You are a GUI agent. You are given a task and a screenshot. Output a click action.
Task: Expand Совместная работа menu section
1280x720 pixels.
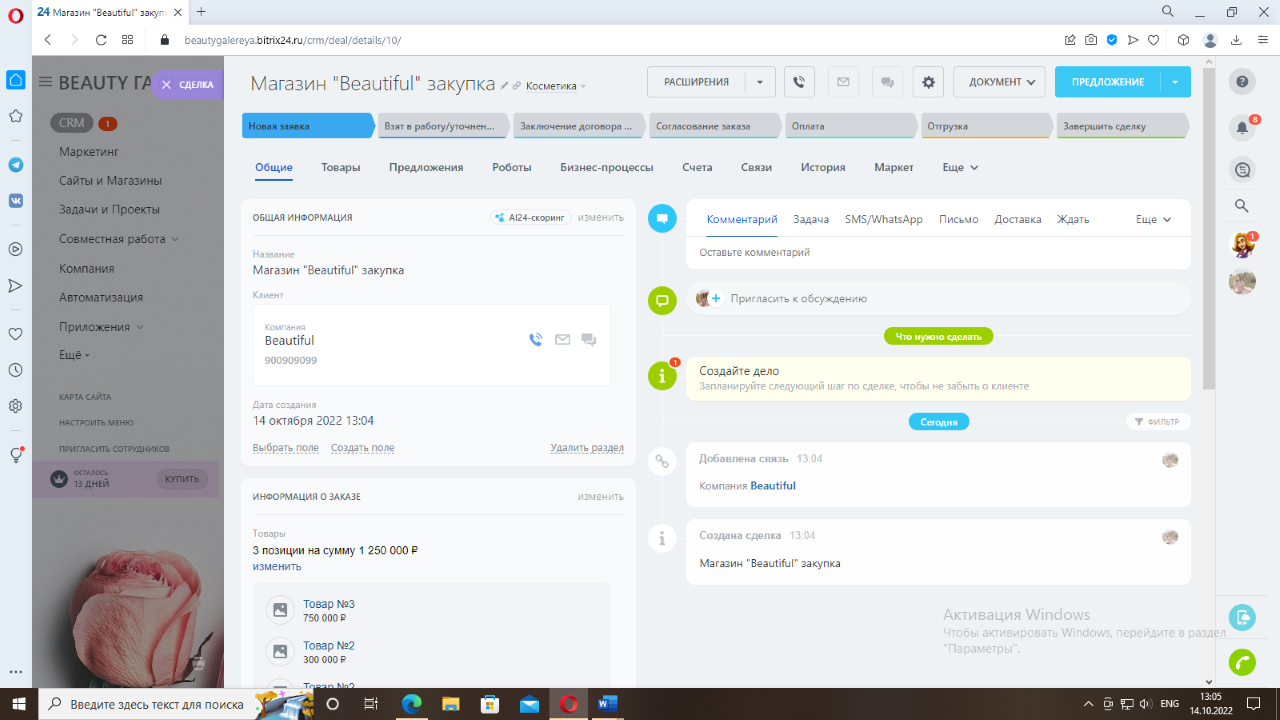[118, 239]
